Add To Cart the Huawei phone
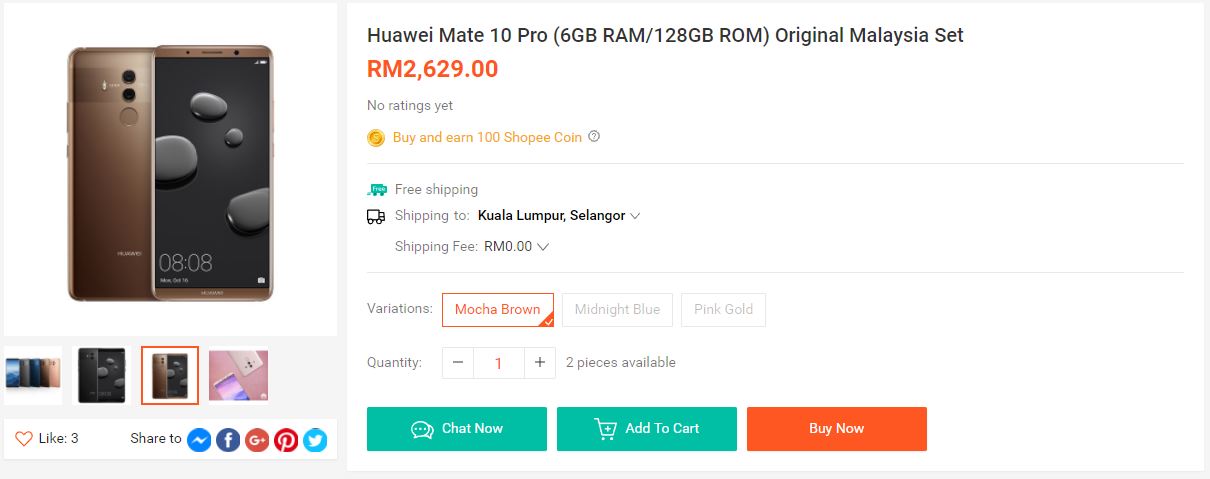 [x=647, y=429]
